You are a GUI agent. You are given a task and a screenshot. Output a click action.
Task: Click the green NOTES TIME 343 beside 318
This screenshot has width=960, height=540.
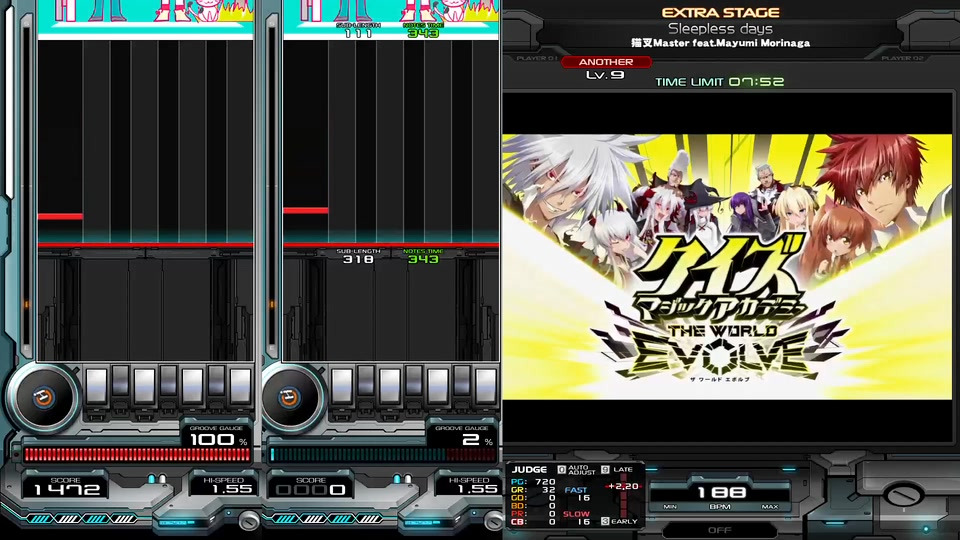424,260
